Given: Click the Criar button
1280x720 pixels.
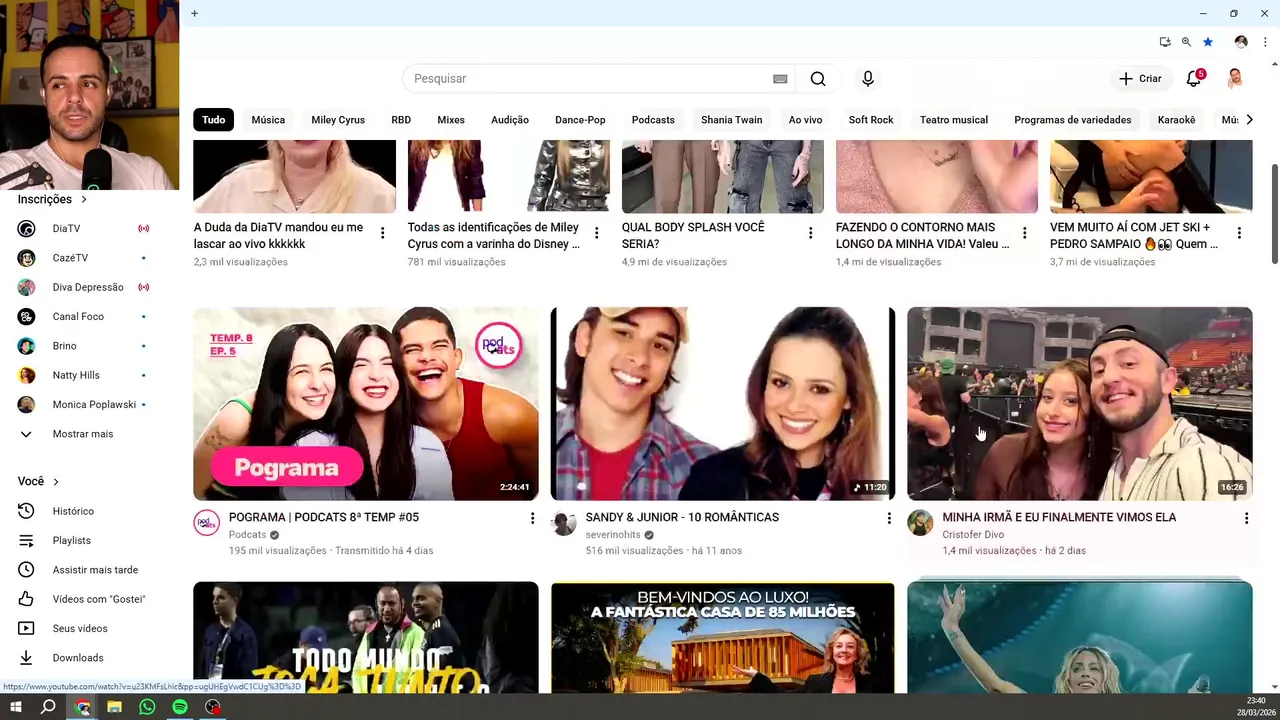Looking at the screenshot, I should pyautogui.click(x=1140, y=79).
